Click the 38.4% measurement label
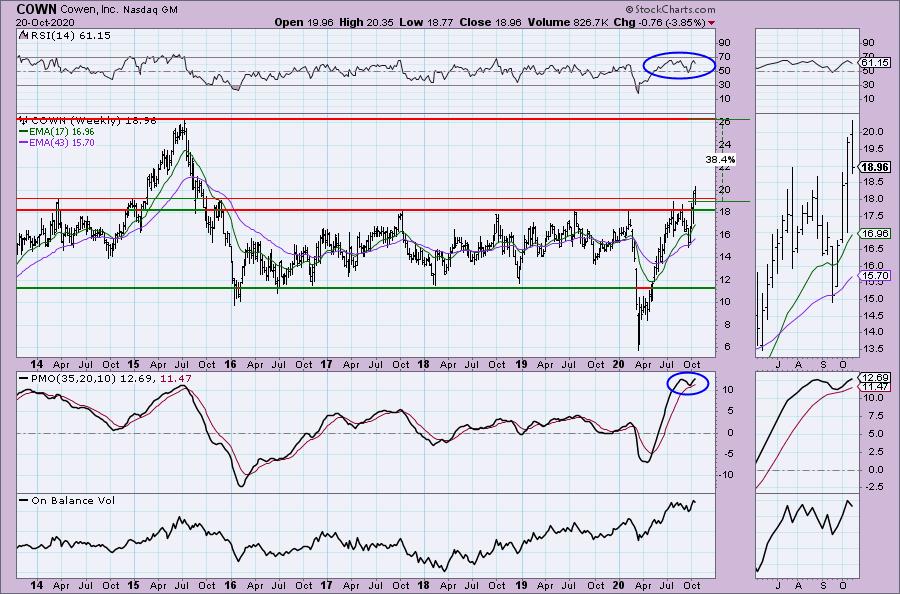Image resolution: width=900 pixels, height=594 pixels. 720,160
